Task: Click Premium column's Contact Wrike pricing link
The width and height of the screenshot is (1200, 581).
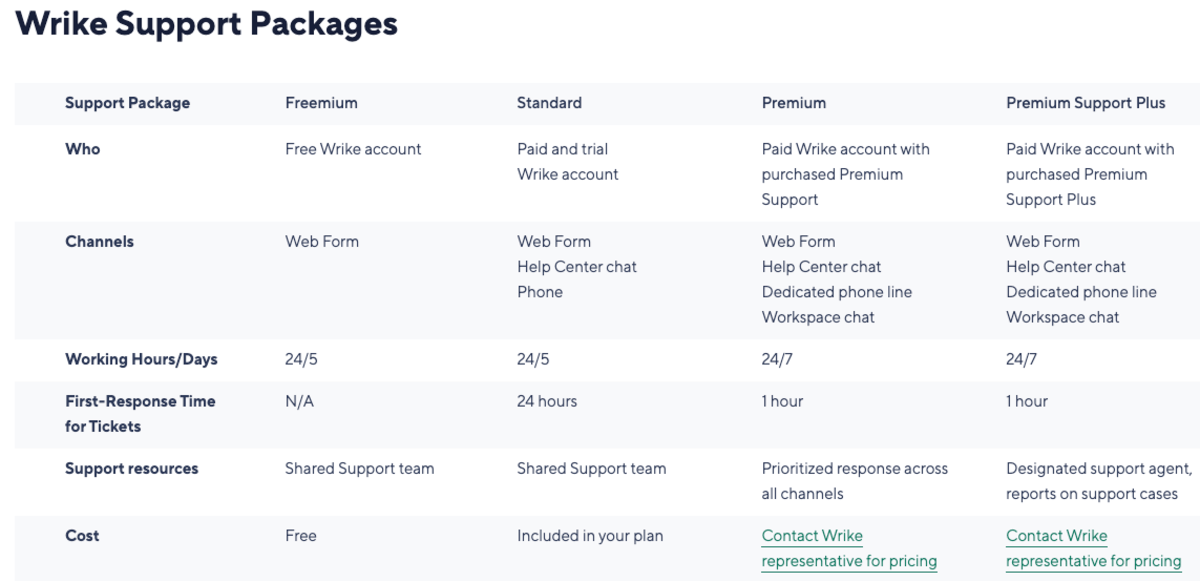Action: 848,548
